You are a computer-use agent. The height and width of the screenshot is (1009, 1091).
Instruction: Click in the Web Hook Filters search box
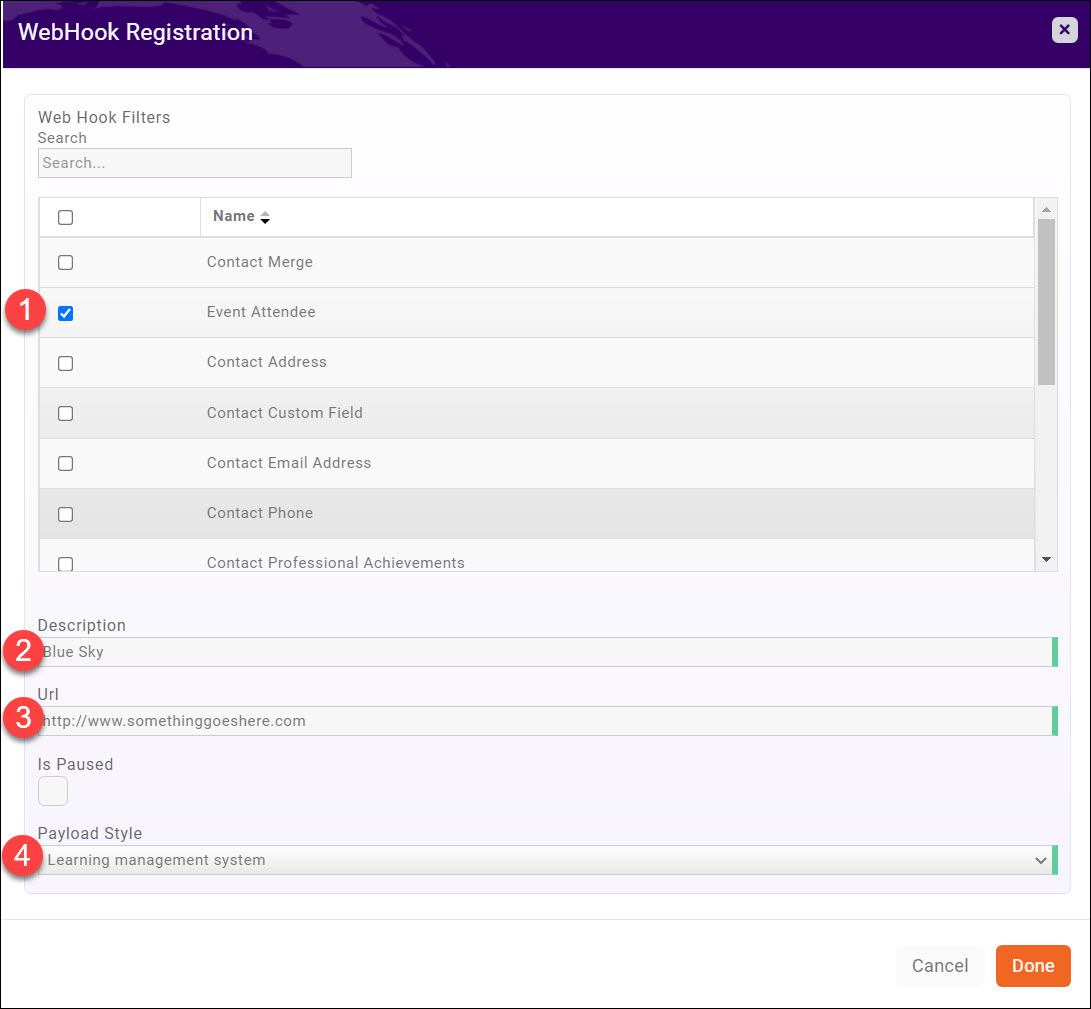195,163
